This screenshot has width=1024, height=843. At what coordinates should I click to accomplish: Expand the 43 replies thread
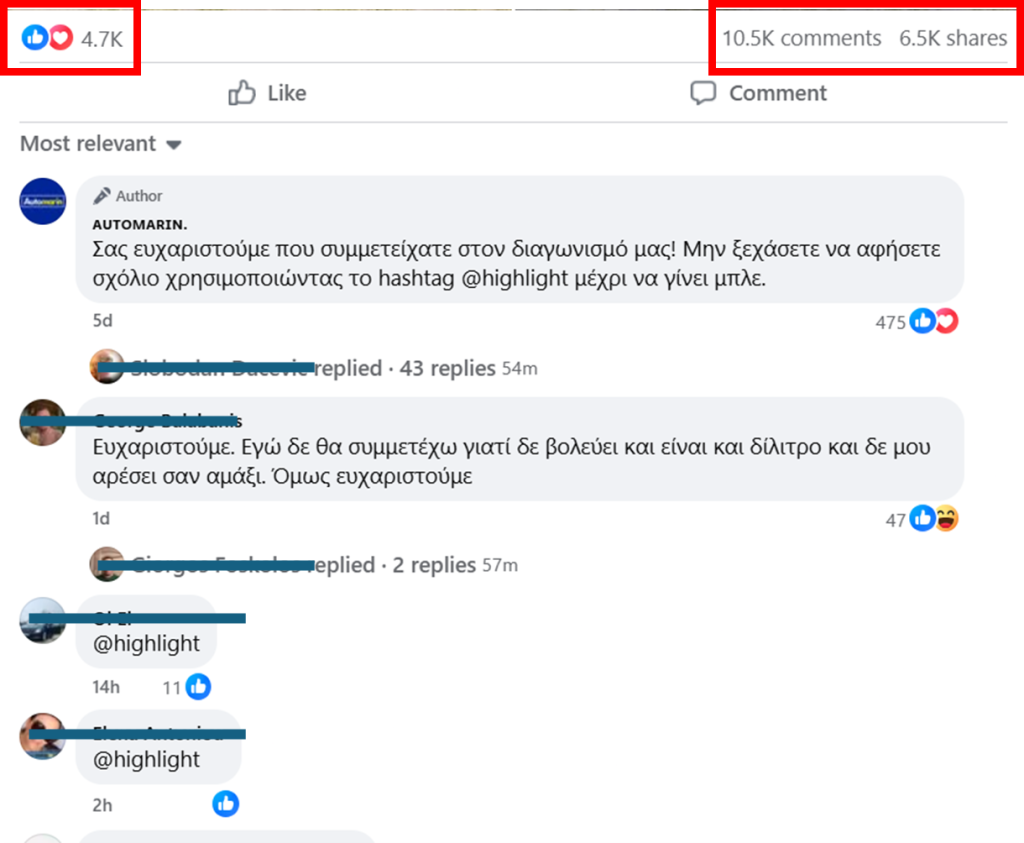point(448,368)
